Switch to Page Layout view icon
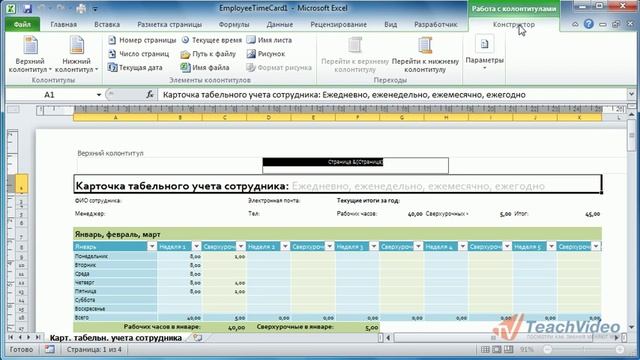 (x=497, y=349)
